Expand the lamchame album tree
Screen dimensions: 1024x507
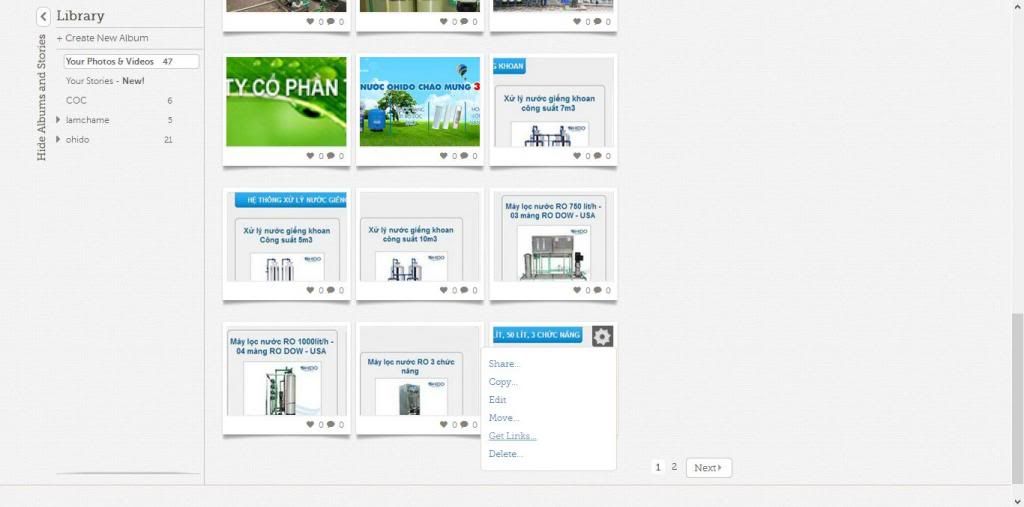(58, 120)
